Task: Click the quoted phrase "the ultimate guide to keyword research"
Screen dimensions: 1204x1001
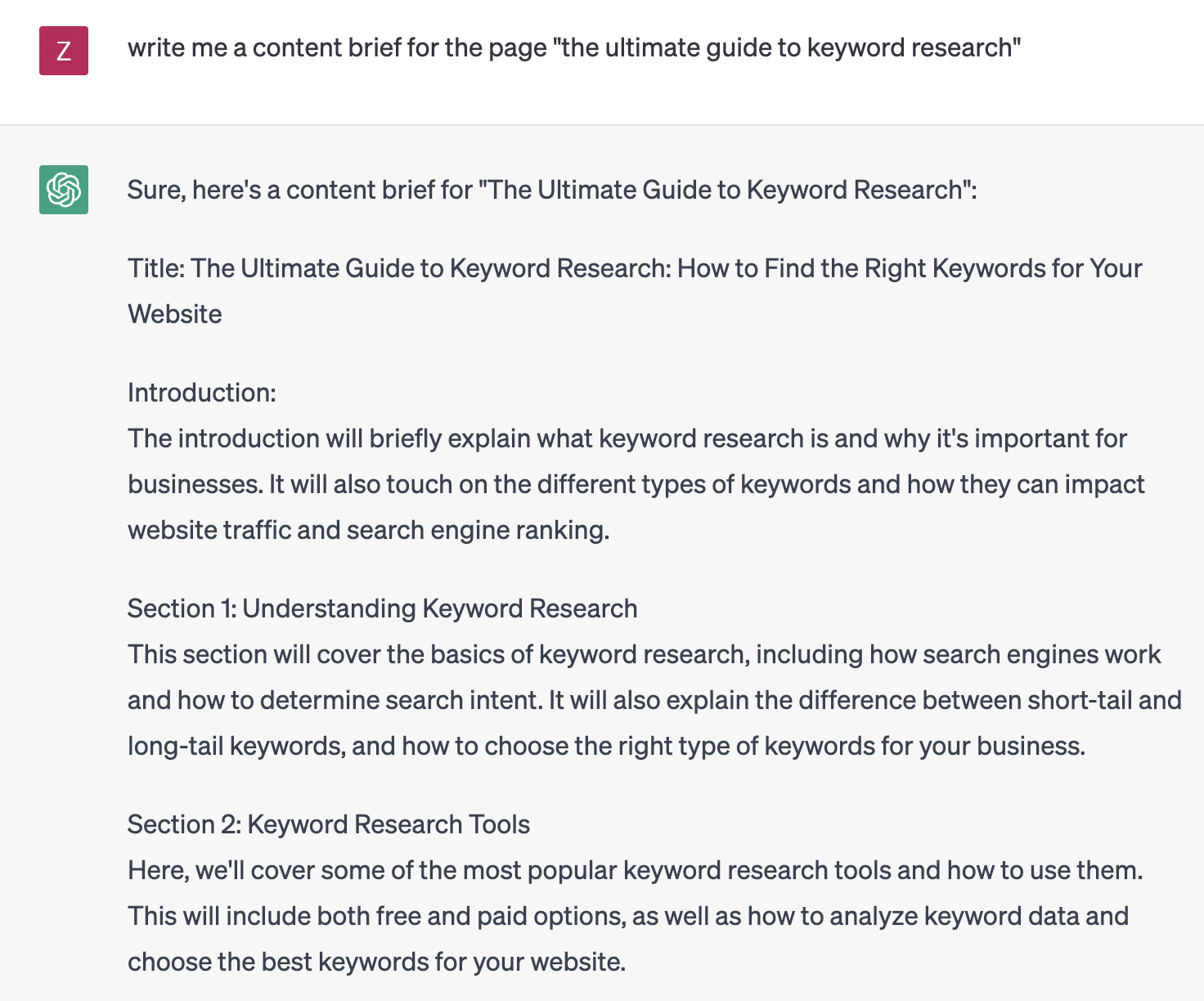Action: click(787, 48)
